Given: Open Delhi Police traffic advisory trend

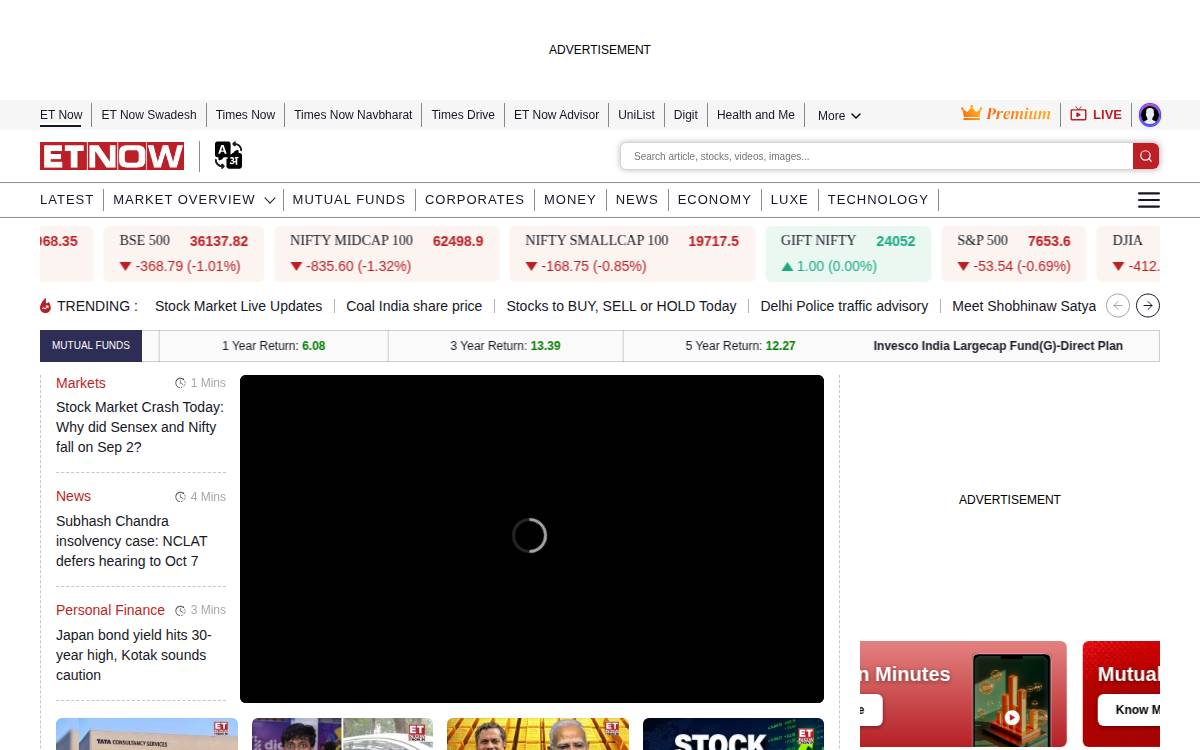Looking at the screenshot, I should pyautogui.click(x=844, y=306).
